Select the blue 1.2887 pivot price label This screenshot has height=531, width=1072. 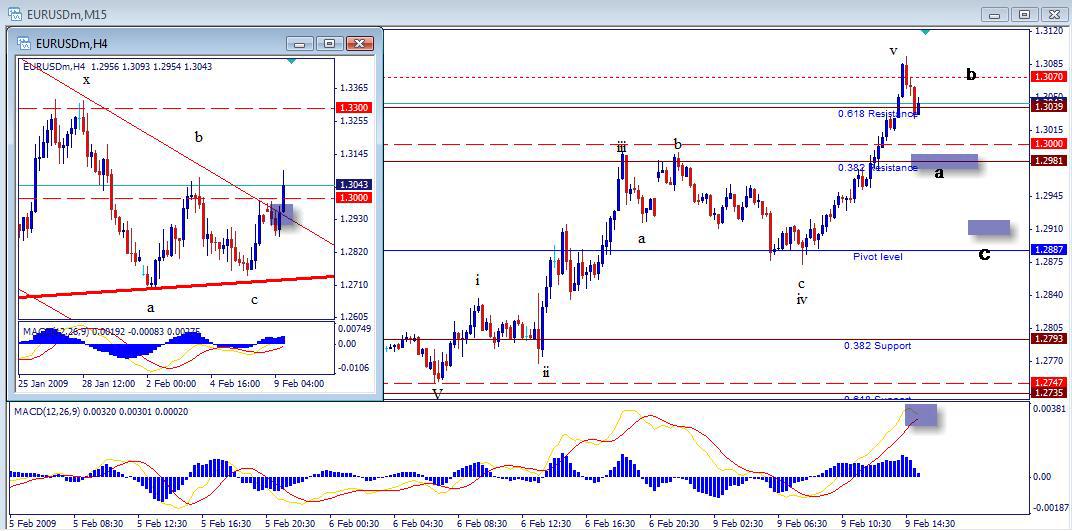tap(1048, 250)
